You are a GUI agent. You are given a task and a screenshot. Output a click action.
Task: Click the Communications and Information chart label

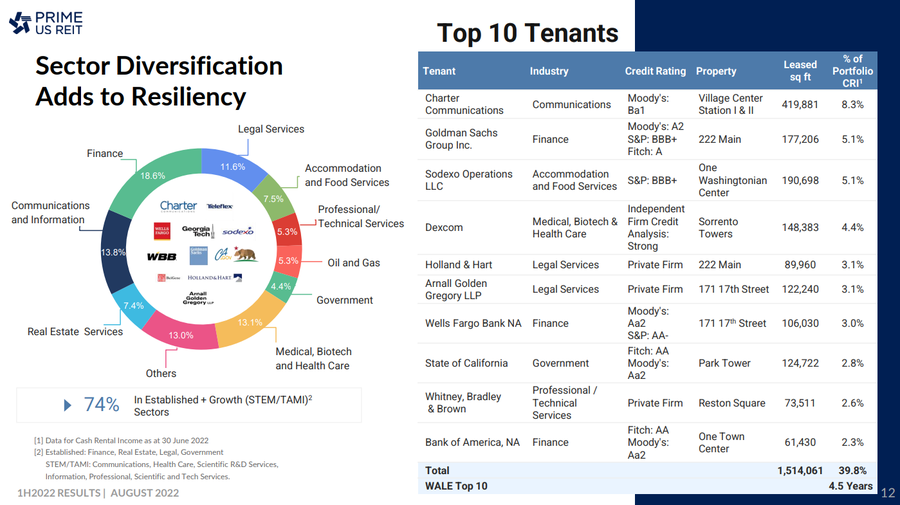point(51,212)
